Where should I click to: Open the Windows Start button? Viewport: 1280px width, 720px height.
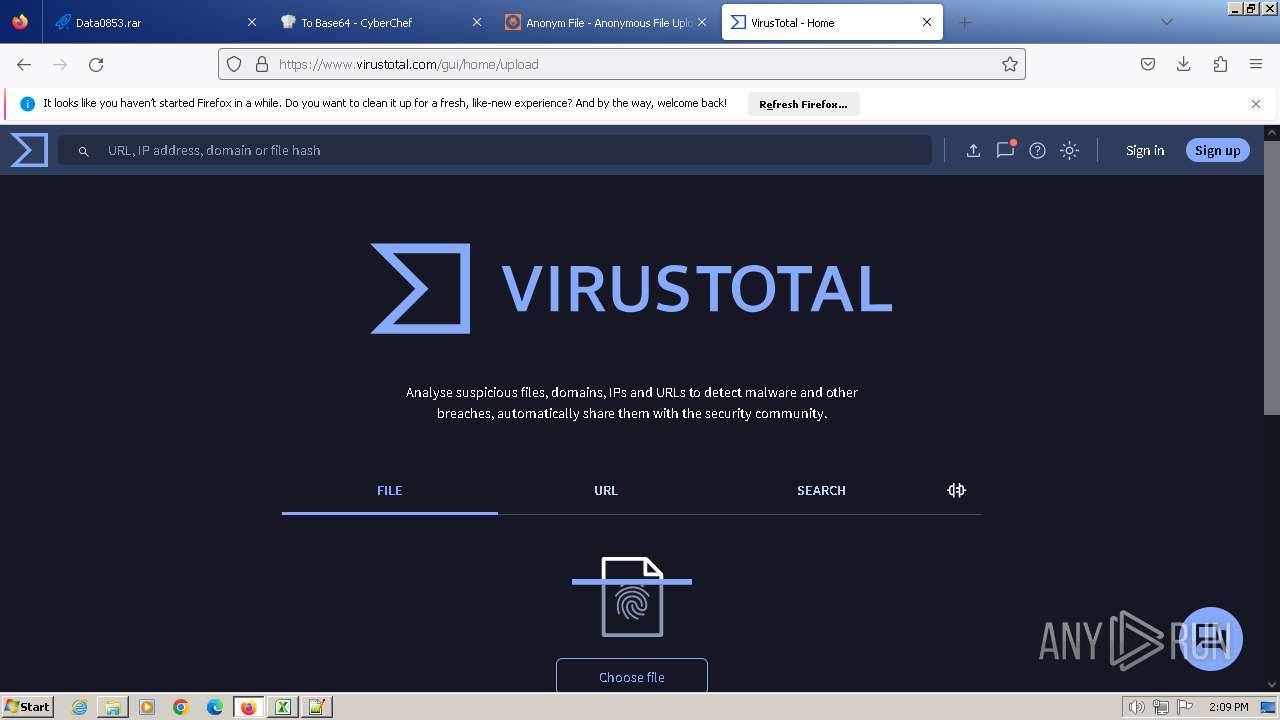pos(28,707)
